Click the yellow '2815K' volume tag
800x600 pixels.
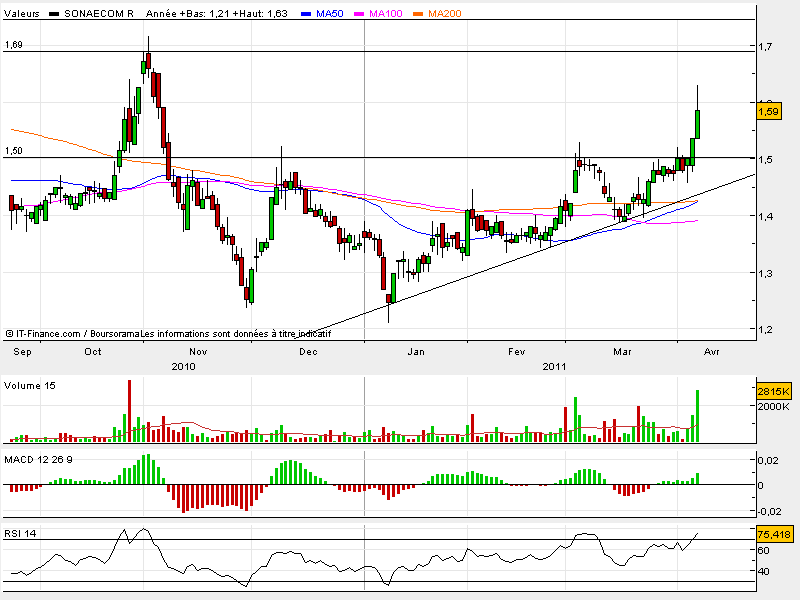click(x=773, y=391)
